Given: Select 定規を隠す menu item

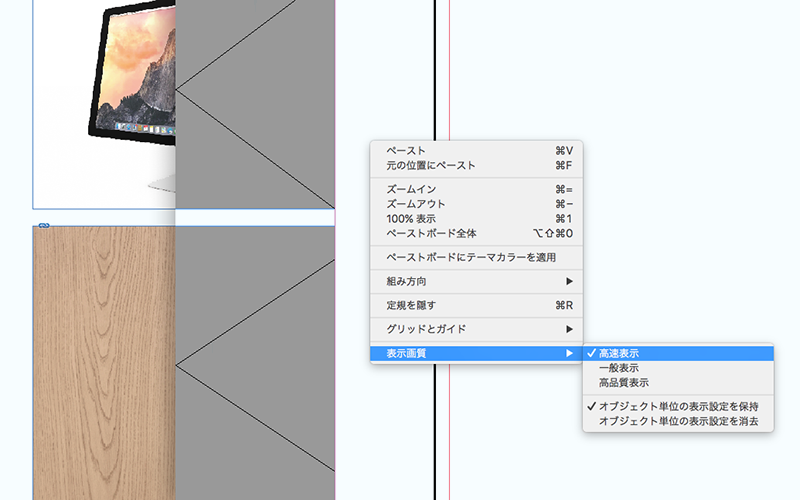Looking at the screenshot, I should point(477,306).
